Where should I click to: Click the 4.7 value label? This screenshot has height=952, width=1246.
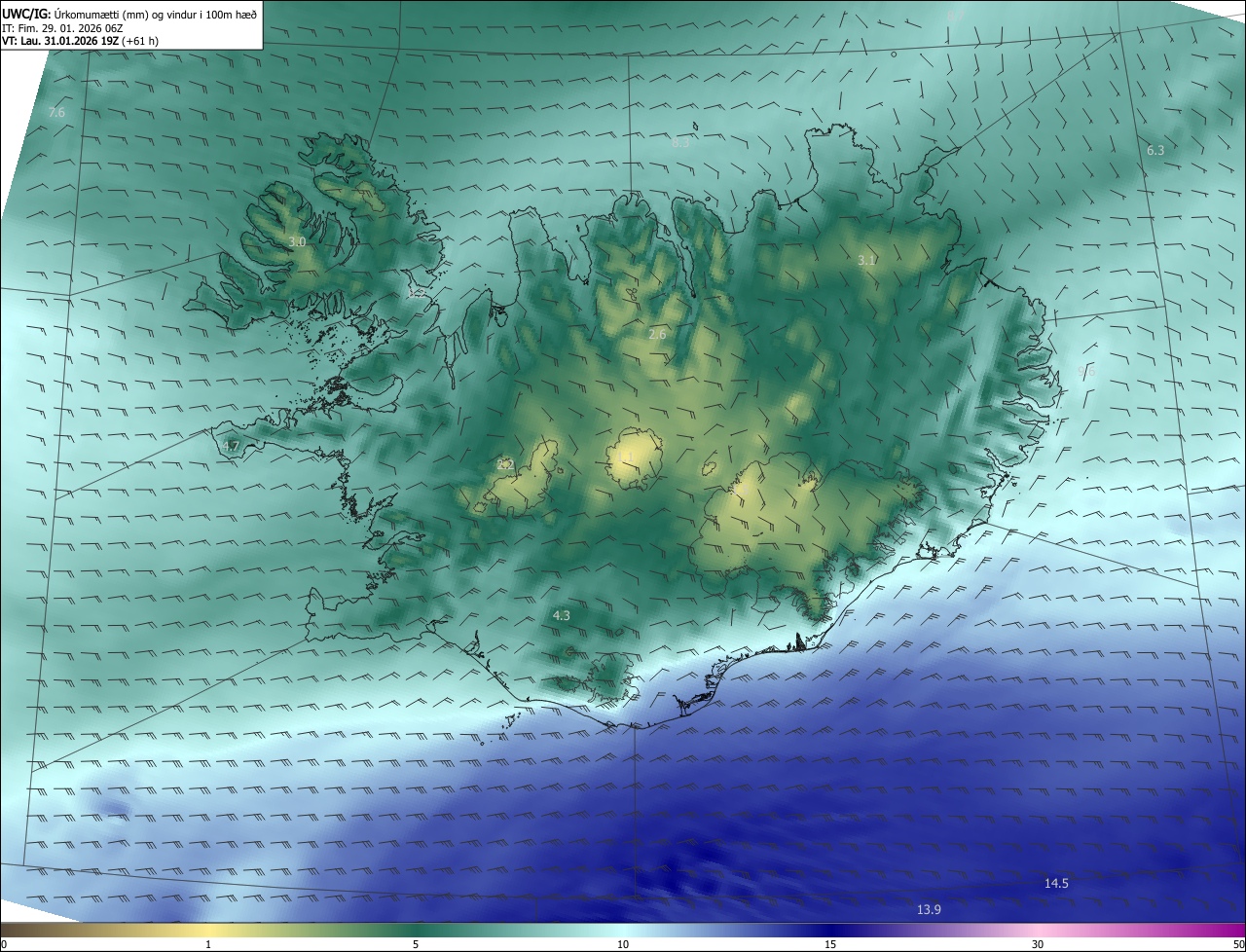[231, 446]
